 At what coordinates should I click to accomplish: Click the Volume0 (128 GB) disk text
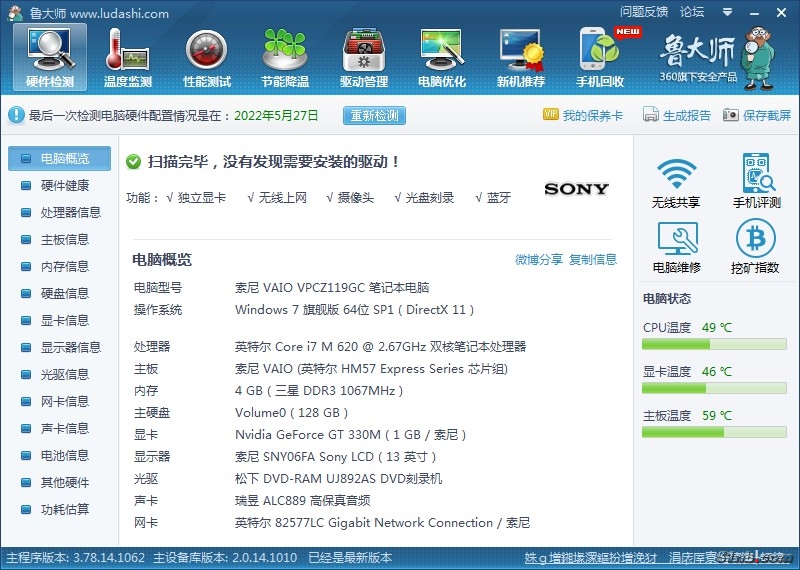[291, 413]
